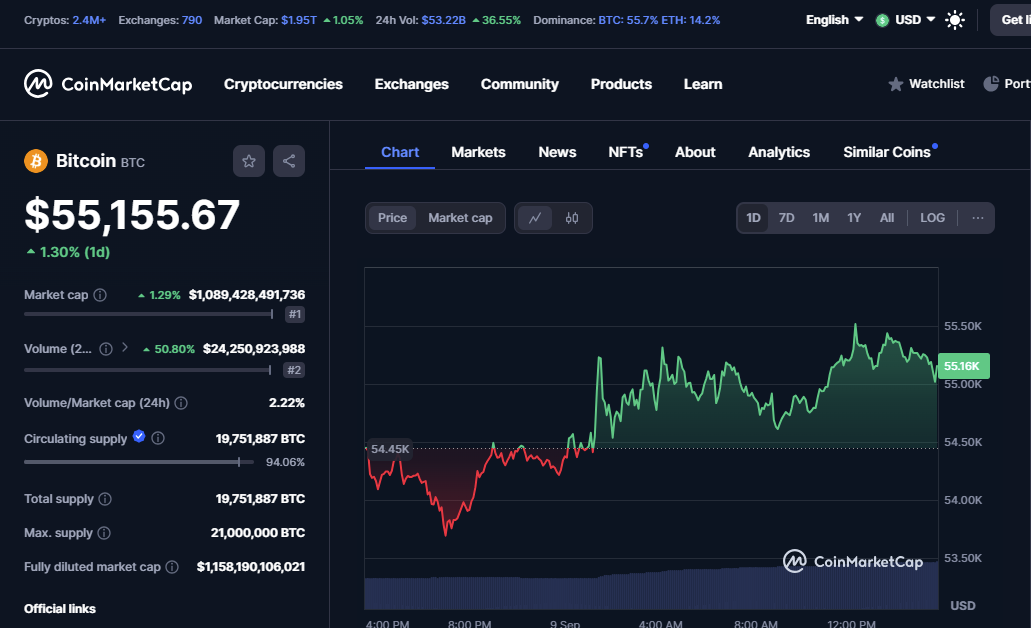Click the green dollar currency icon
The height and width of the screenshot is (628, 1031).
coord(882,20)
